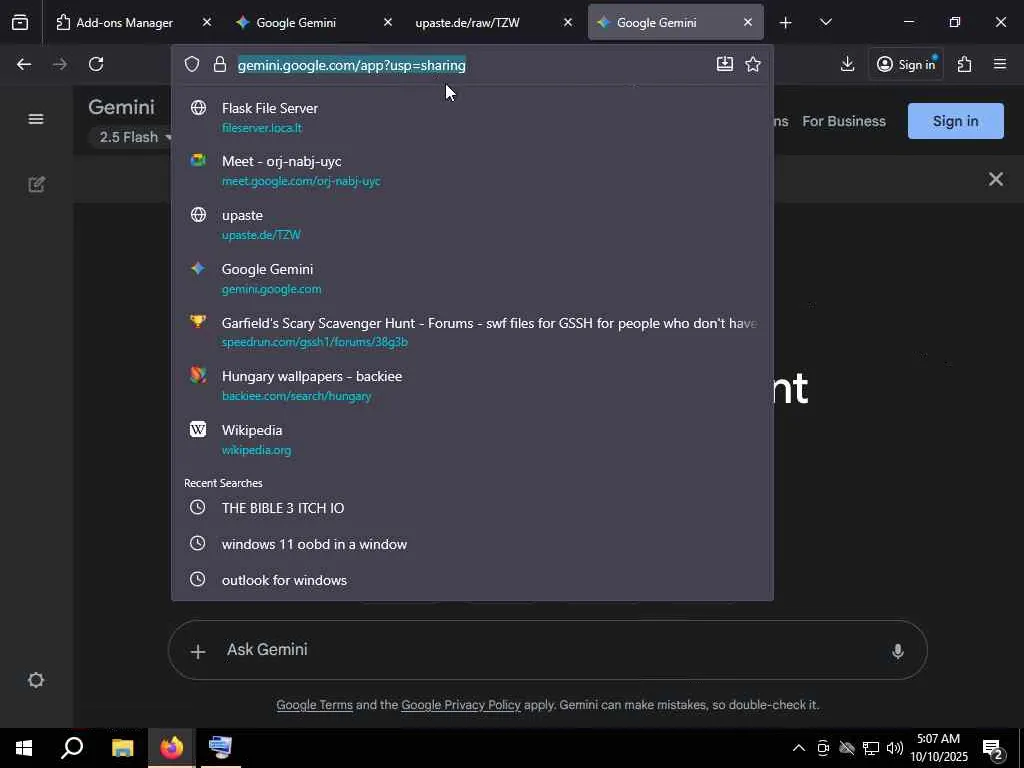Viewport: 1024px width, 768px height.
Task: Choose the upaste suggestion upaste.de/TZW
Action: pos(472,224)
